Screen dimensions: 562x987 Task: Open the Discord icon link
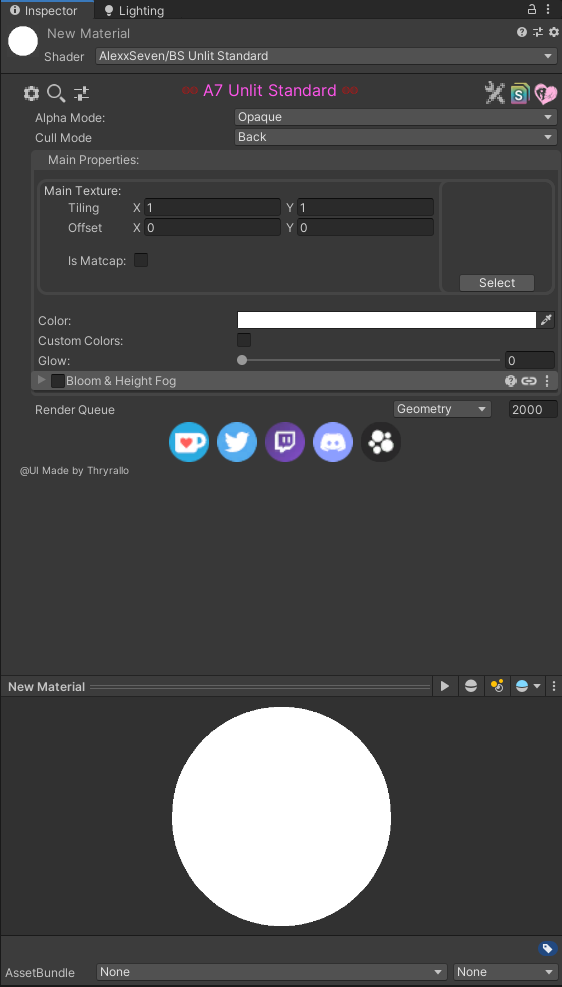coord(332,443)
